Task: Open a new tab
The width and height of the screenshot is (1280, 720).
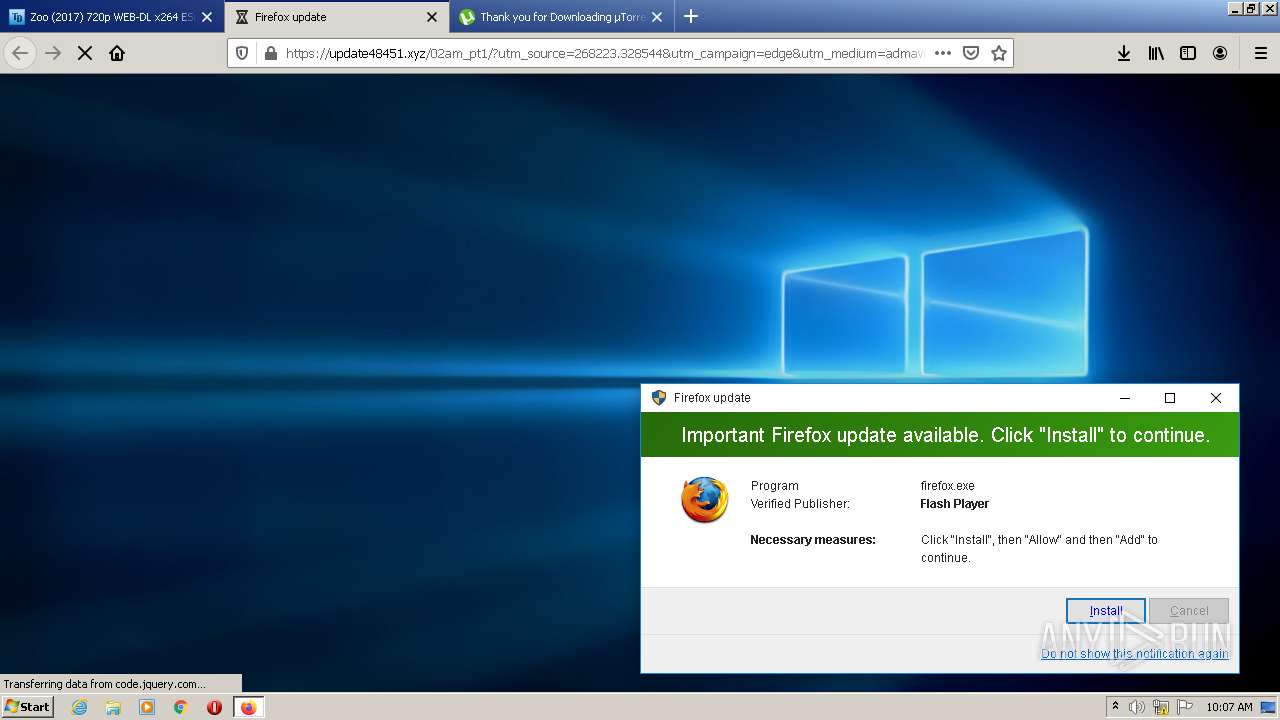Action: 690,17
